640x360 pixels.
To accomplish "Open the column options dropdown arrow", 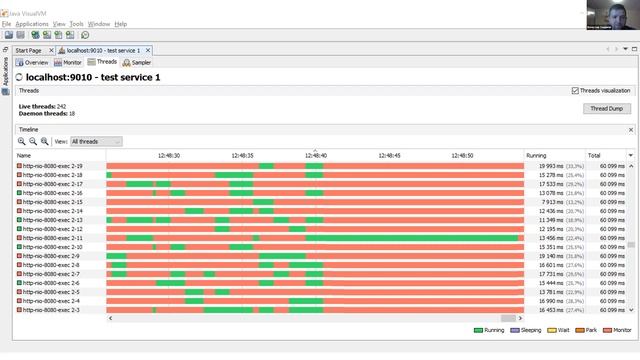I will click(x=631, y=156).
